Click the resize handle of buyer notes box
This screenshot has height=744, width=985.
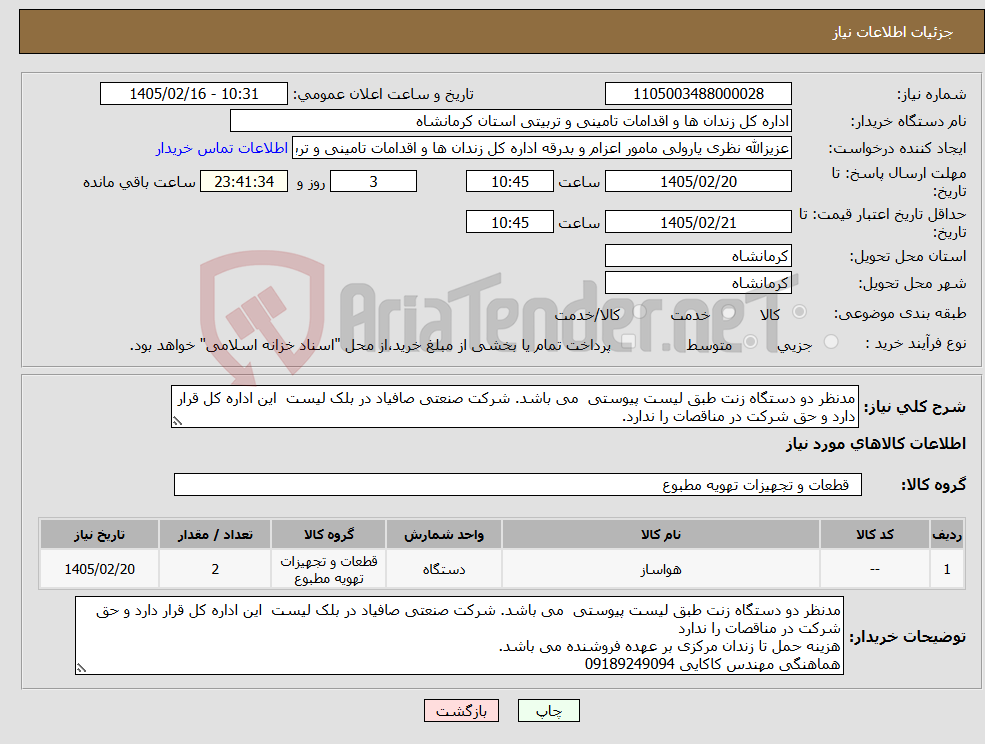click(81, 669)
